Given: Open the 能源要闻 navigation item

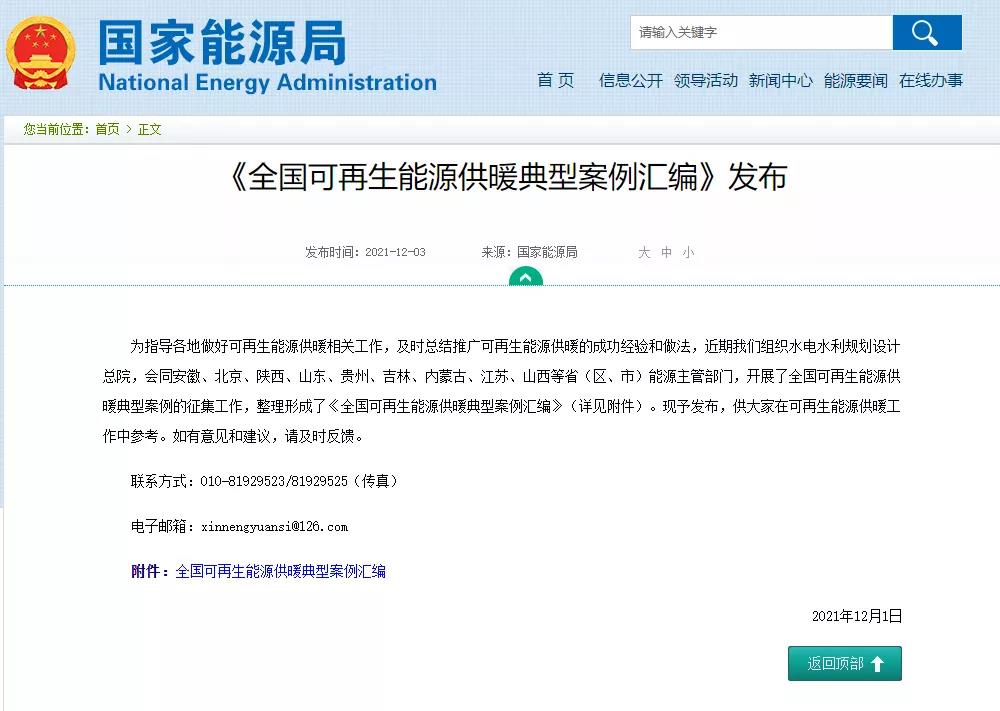Looking at the screenshot, I should [856, 81].
